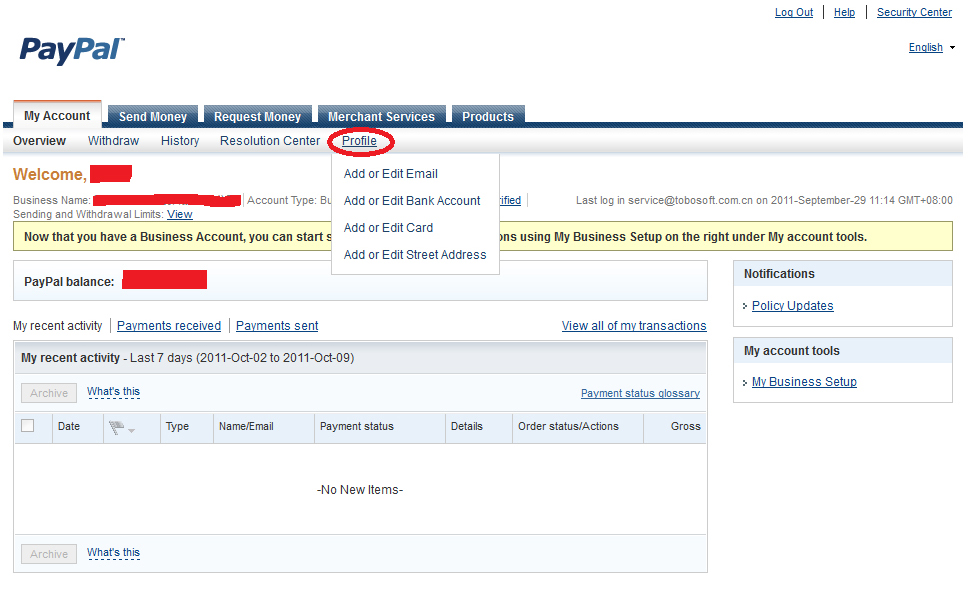Select Add or Edit Card
Screen dimensions: 974x595
coord(388,228)
